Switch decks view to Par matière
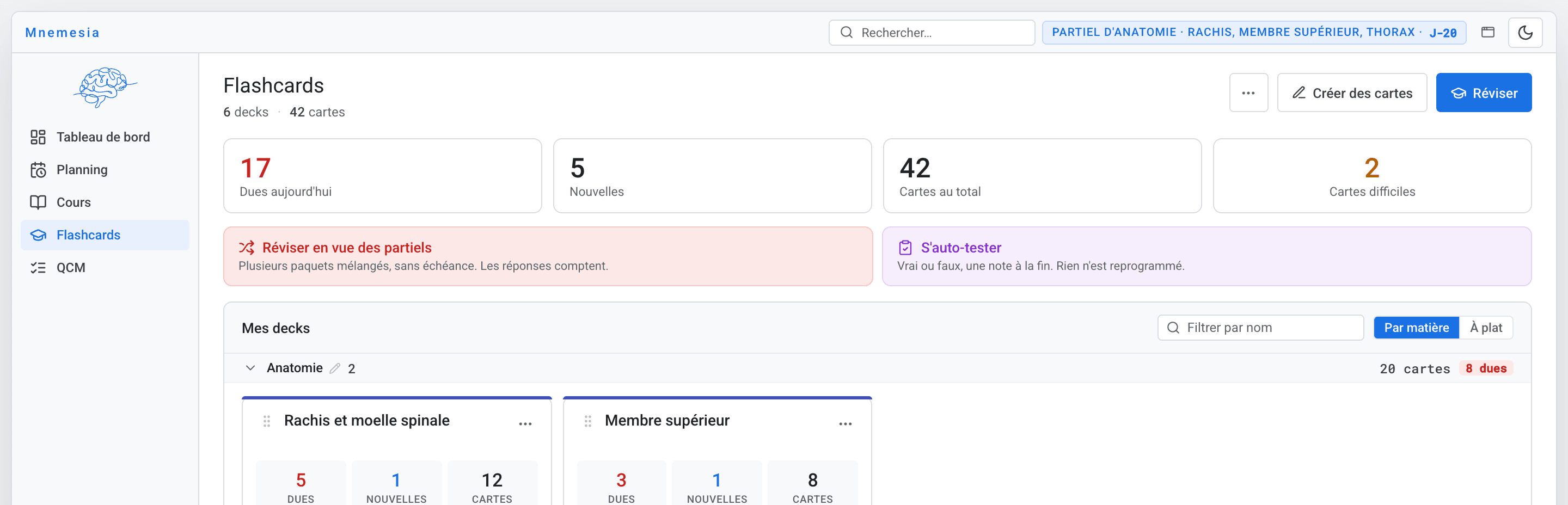 1417,328
